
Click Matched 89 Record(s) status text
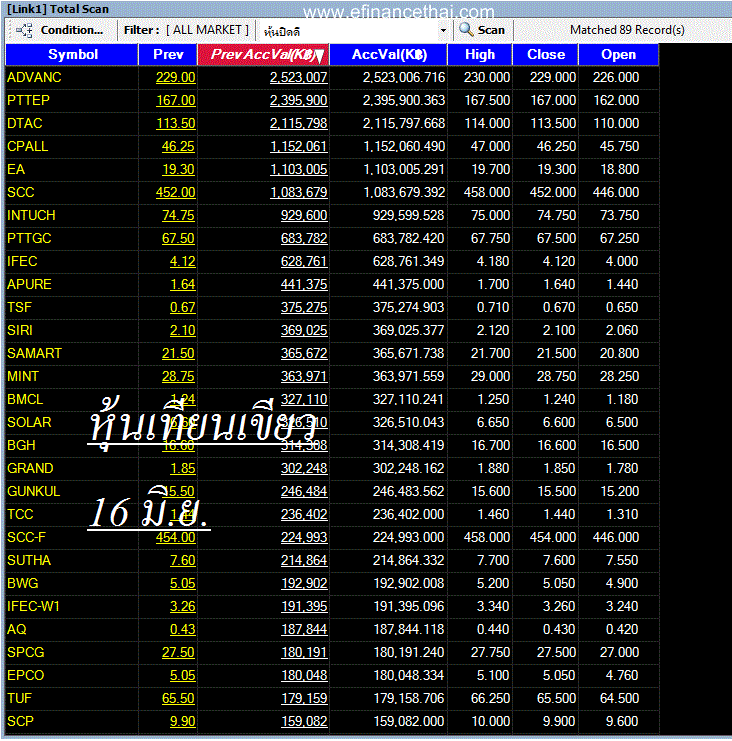(x=627, y=30)
